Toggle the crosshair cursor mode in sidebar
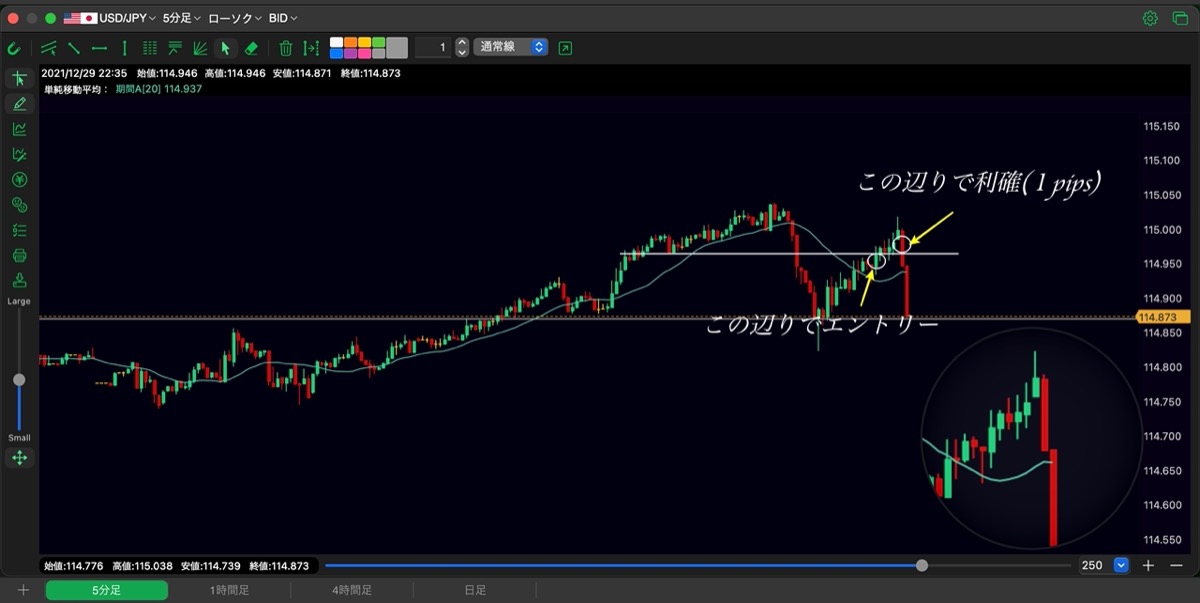This screenshot has width=1200, height=603. pyautogui.click(x=19, y=79)
